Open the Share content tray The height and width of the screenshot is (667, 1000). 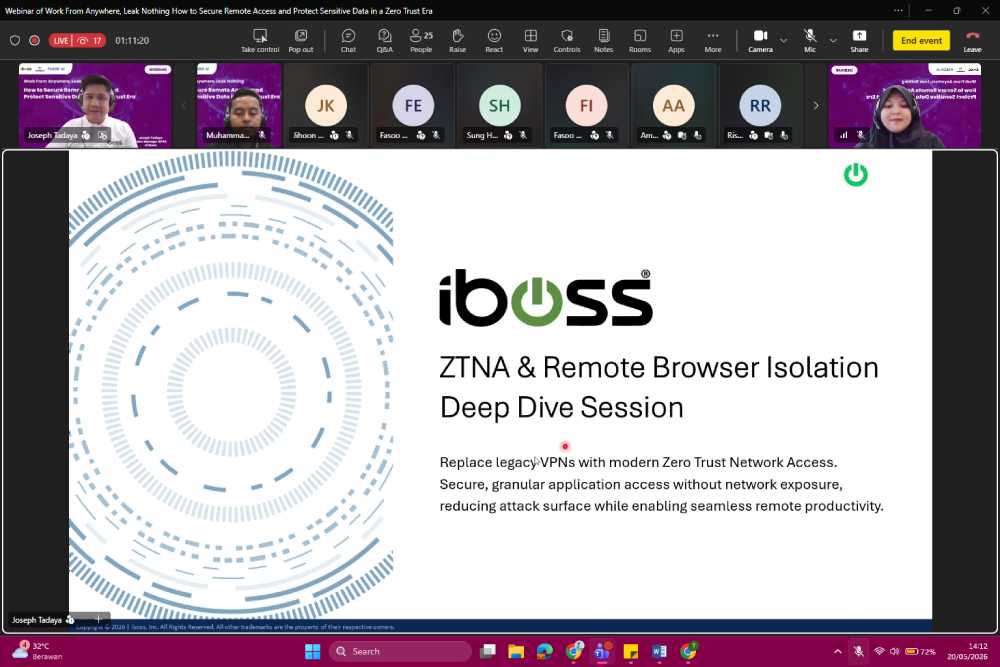pos(859,41)
